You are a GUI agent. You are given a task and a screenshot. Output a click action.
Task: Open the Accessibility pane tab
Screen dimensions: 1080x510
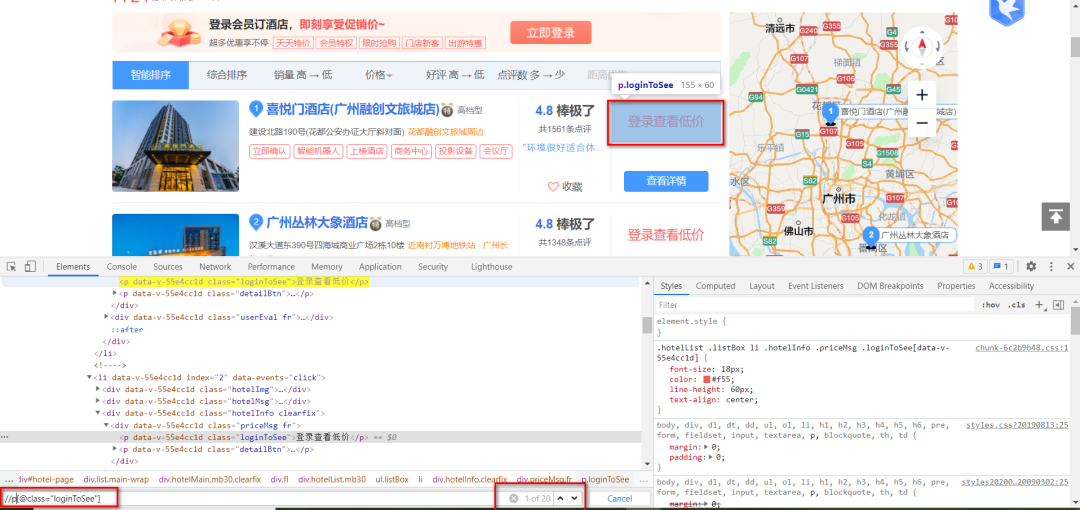tap(1011, 286)
